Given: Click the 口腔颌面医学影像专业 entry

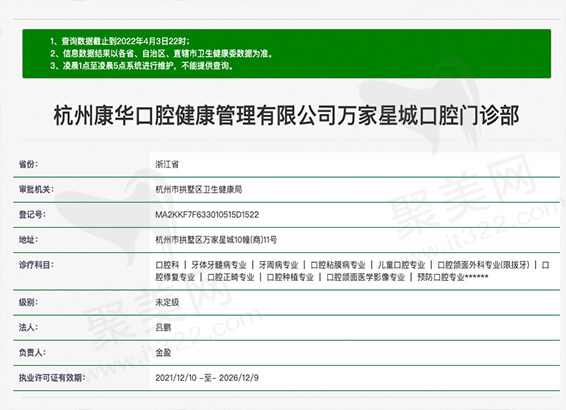Looking at the screenshot, I should [x=365, y=277].
